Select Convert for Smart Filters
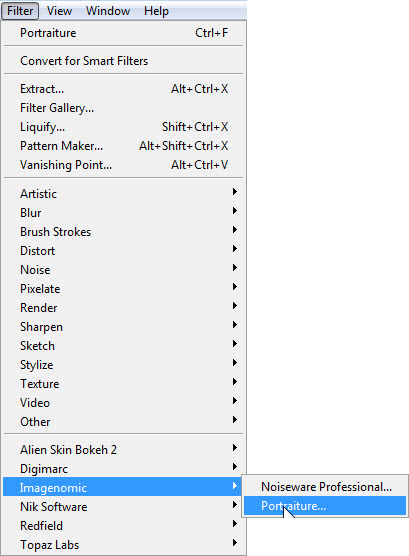The height and width of the screenshot is (556, 409). pos(123,61)
